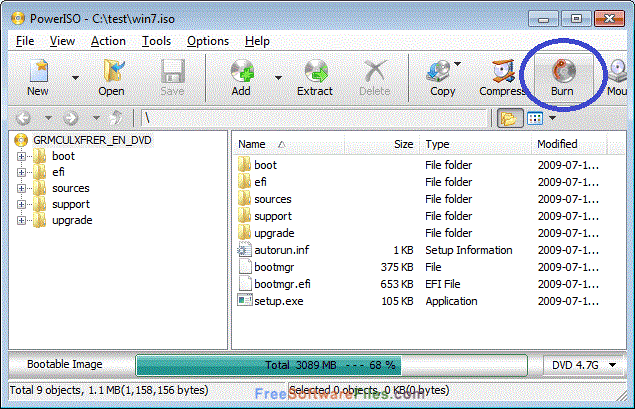Image resolution: width=635 pixels, height=409 pixels.
Task: Click the New toolbar icon
Action: pos(38,70)
